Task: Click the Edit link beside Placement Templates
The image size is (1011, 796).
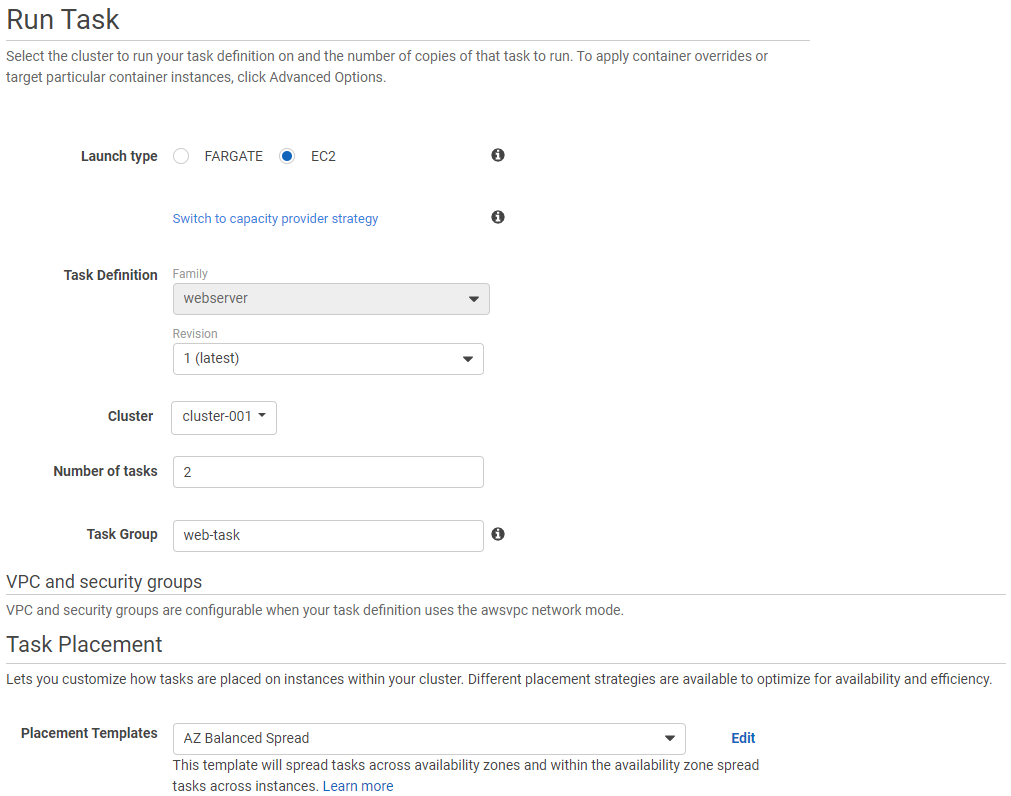Action: pos(743,738)
